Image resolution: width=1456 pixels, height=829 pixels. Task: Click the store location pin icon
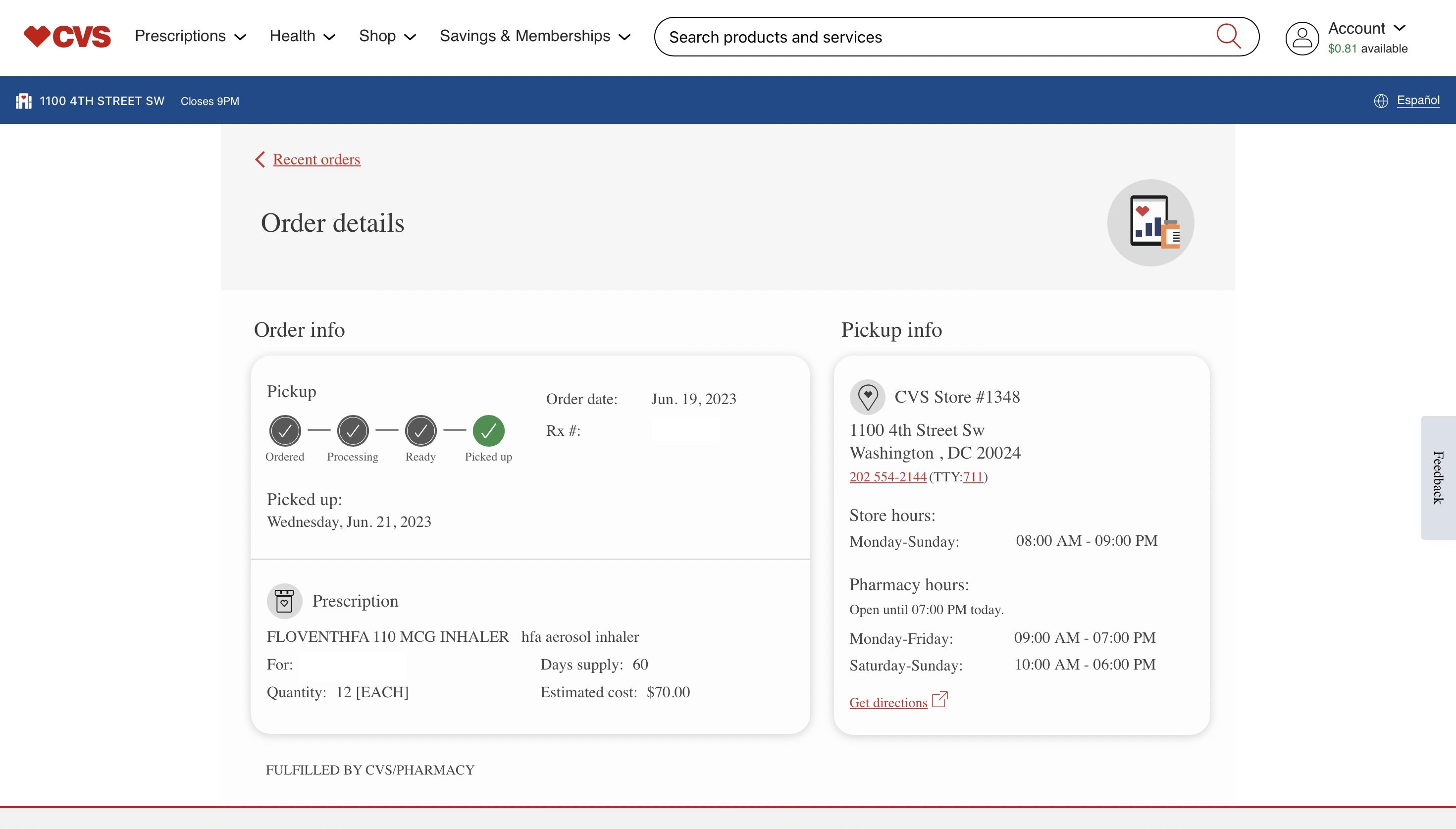[868, 397]
